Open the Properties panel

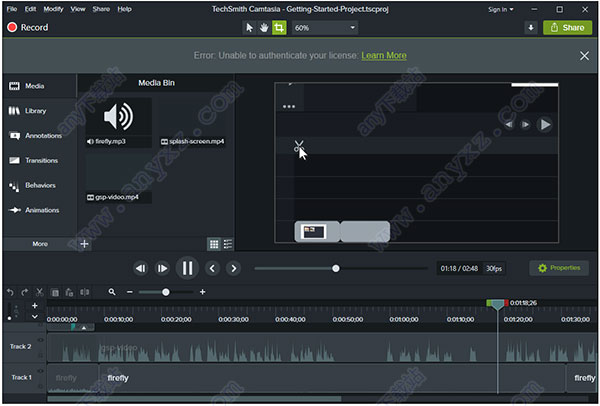click(559, 268)
